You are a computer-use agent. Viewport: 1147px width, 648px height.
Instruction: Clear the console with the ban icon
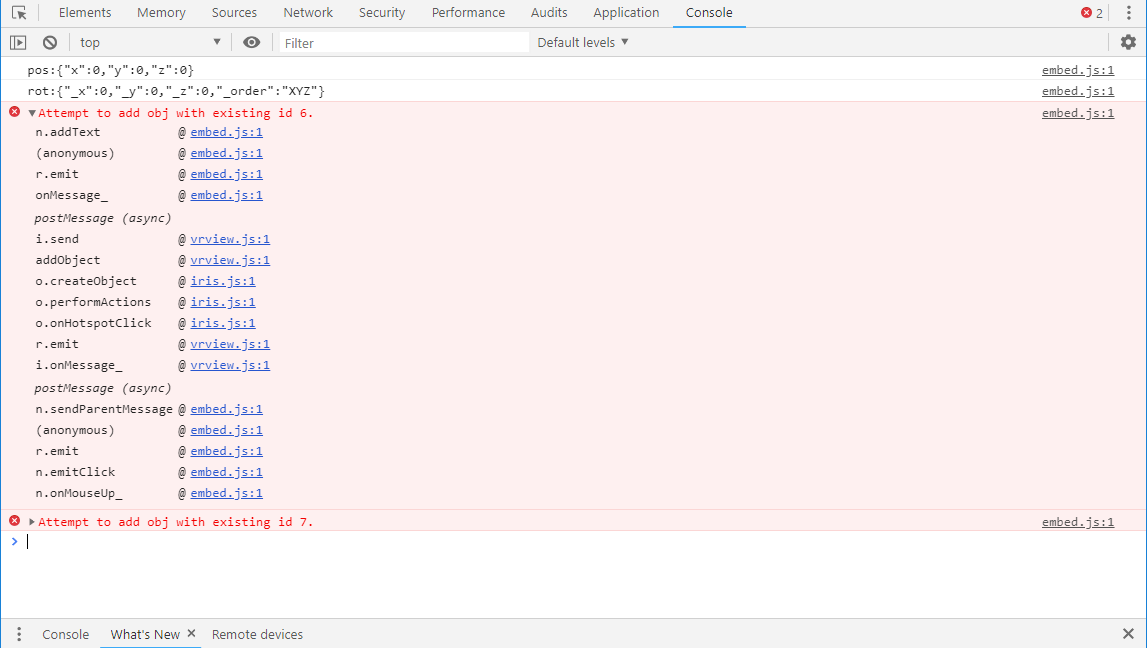pos(50,42)
